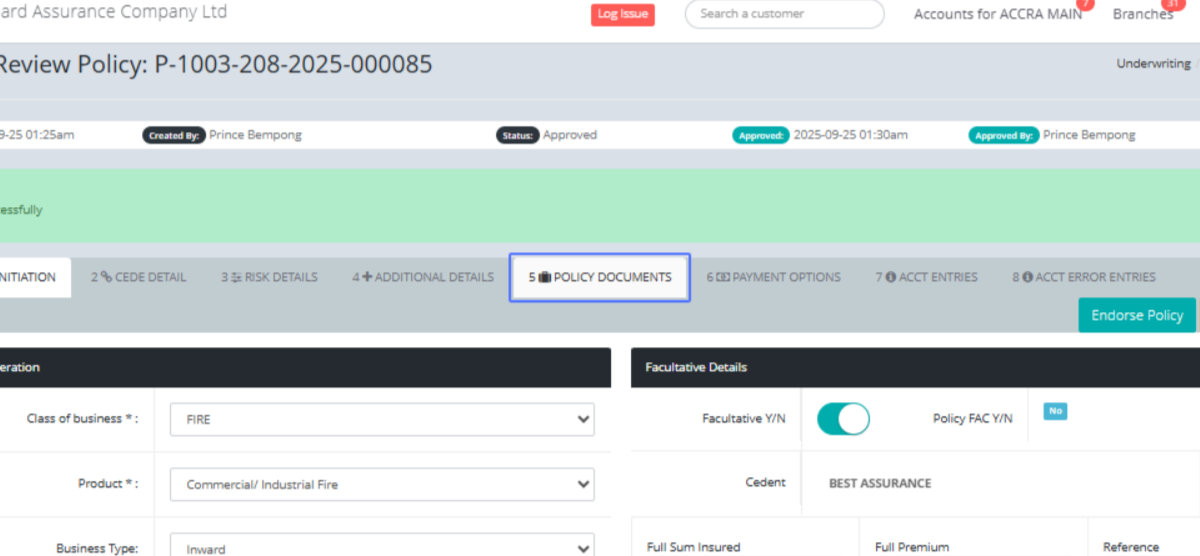
Task: Click the Policy FAC 'No' indicator
Action: coord(1054,411)
